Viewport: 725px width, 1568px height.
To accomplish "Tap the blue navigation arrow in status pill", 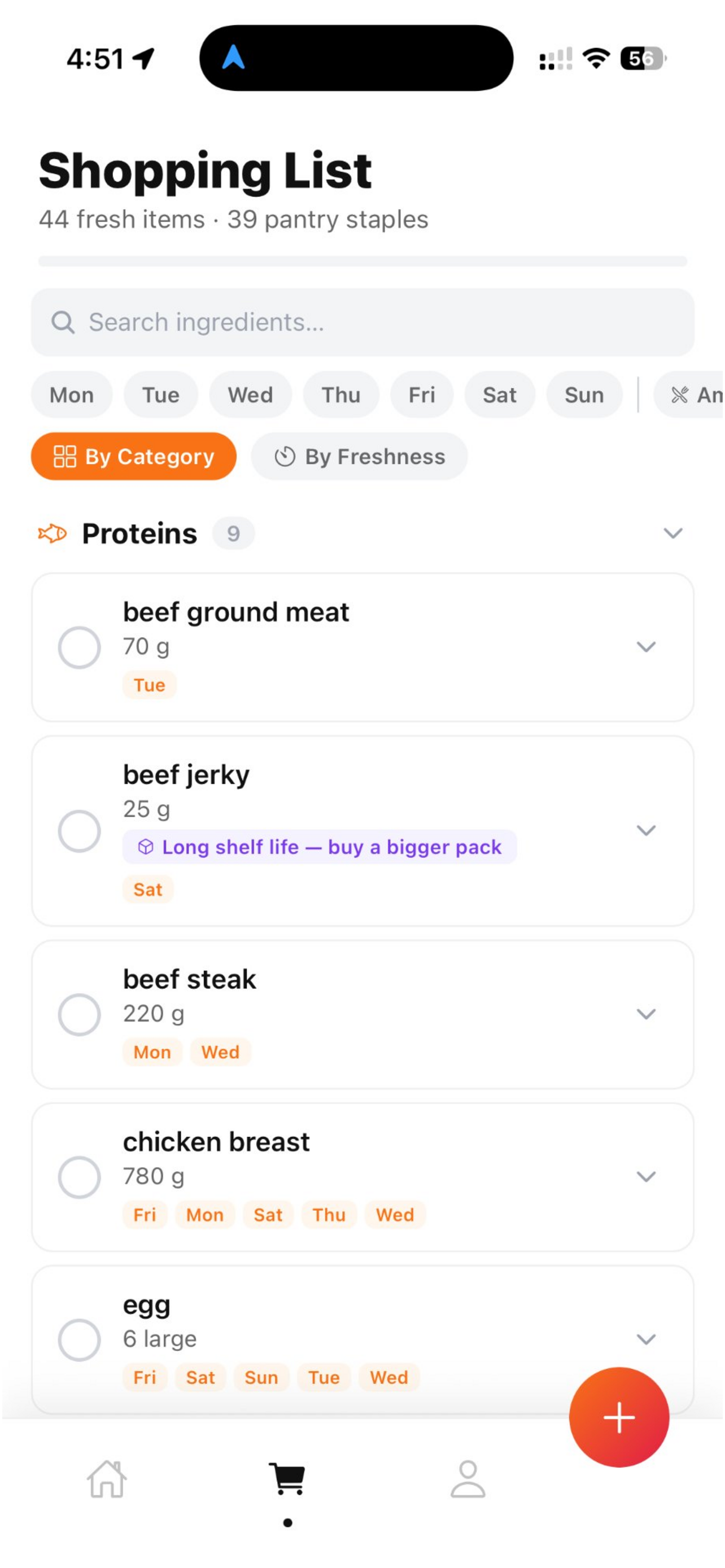I will (233, 57).
